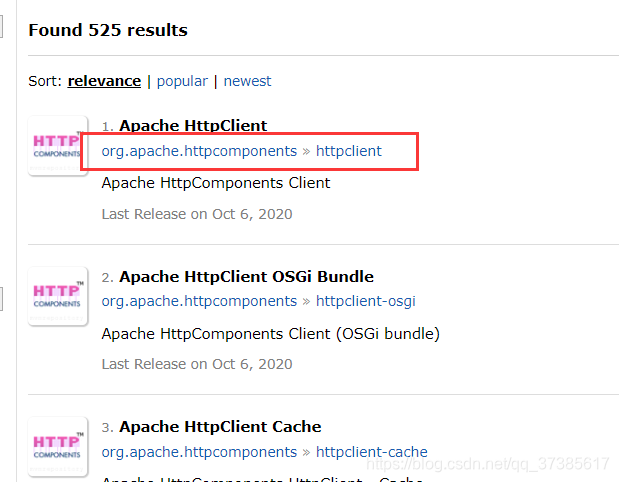
Task: Click the HttpClient Cache HTTP Components logo
Action: tap(58, 446)
